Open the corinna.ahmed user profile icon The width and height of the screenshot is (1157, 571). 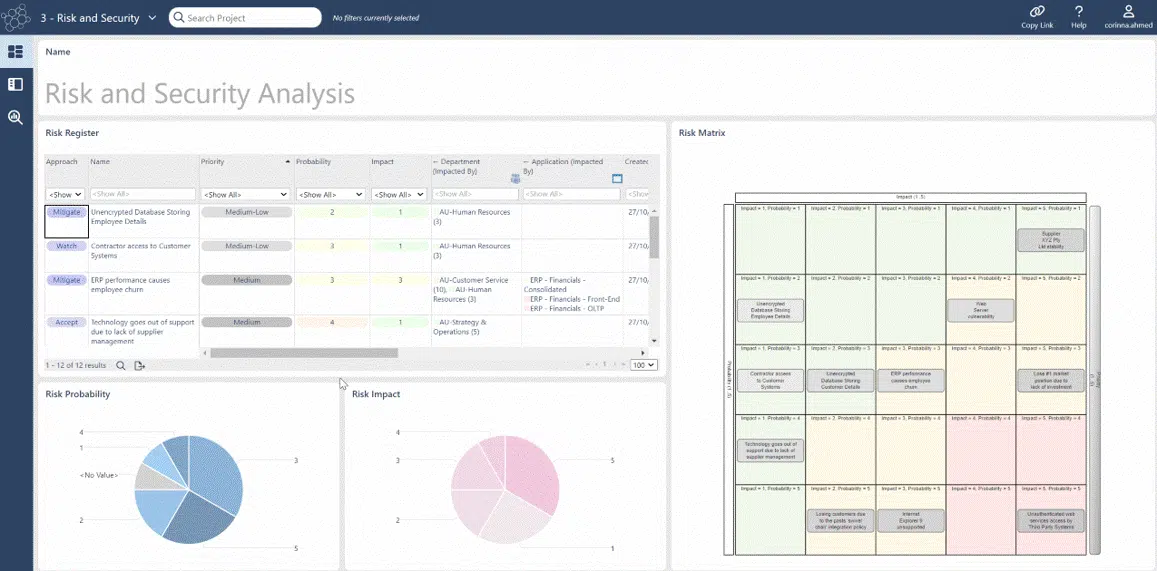[x=1128, y=12]
